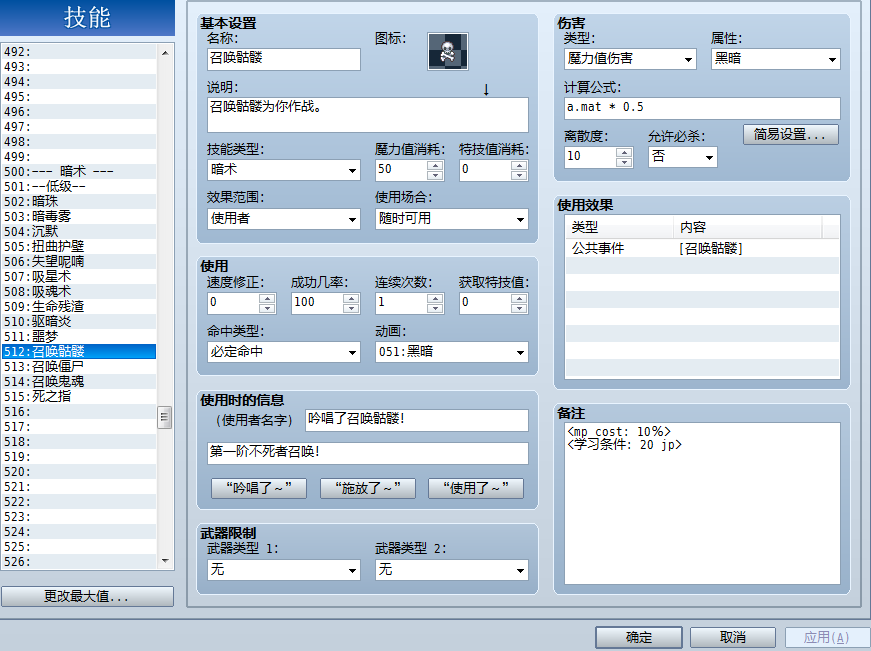Click the skill list scrollbar down arrow
This screenshot has width=871, height=651.
point(165,561)
